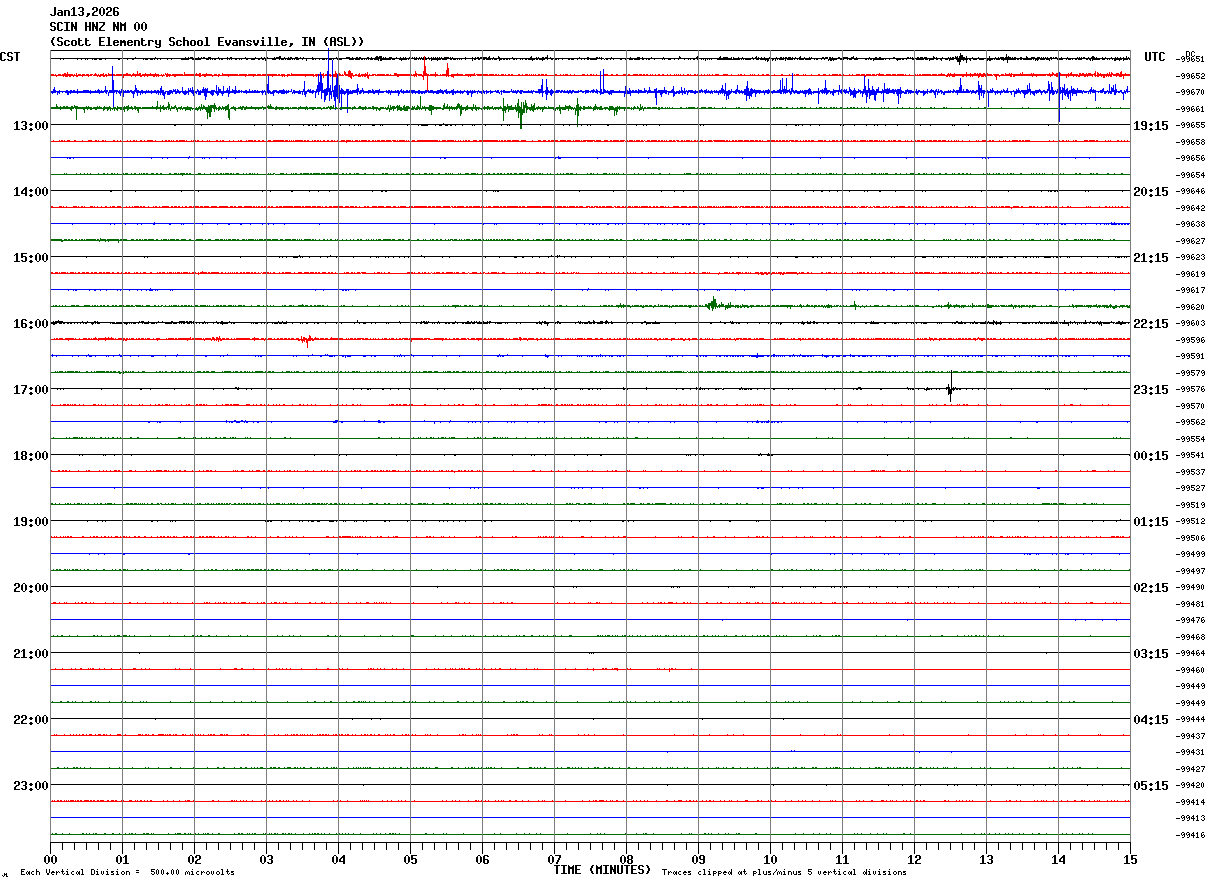Click the DC offset value -99541

[x=1191, y=455]
